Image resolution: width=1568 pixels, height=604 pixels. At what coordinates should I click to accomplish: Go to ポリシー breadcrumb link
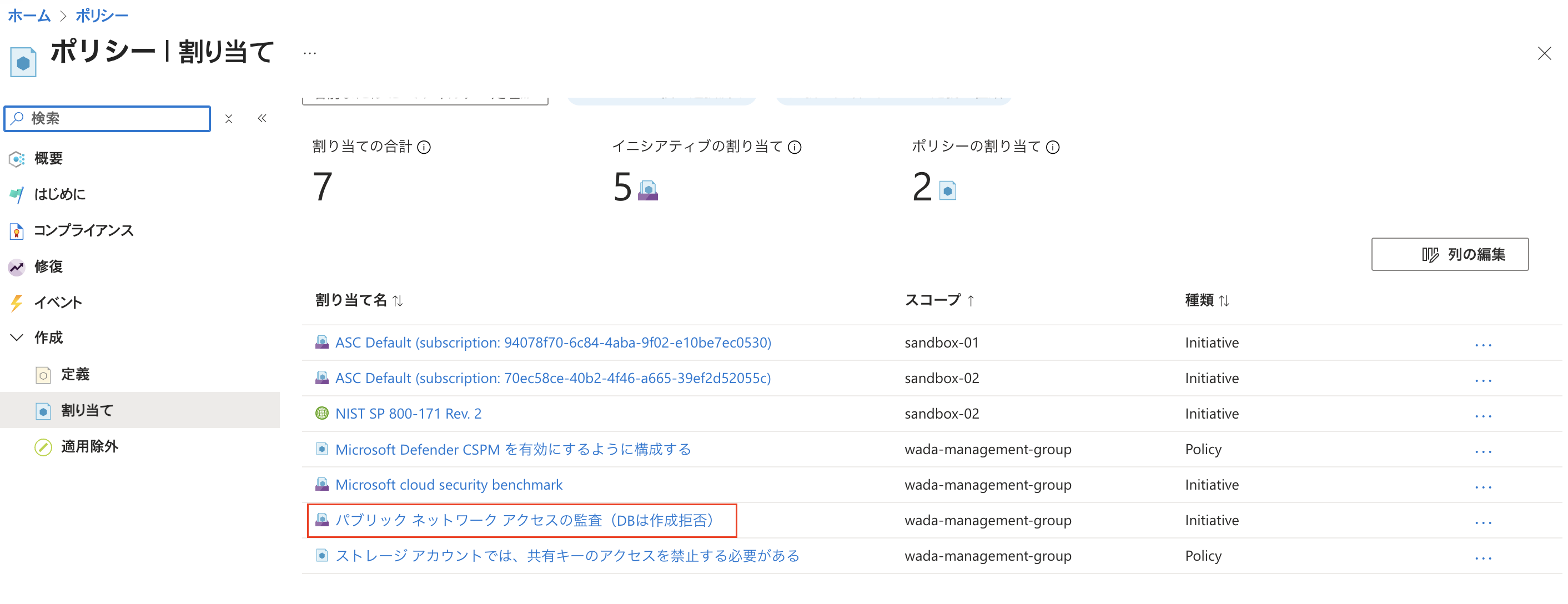pyautogui.click(x=102, y=15)
